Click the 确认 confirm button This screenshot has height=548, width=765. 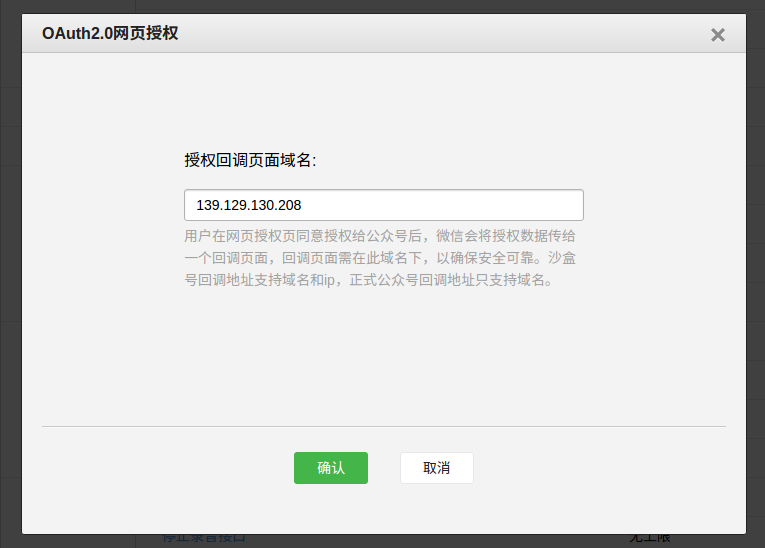(331, 468)
